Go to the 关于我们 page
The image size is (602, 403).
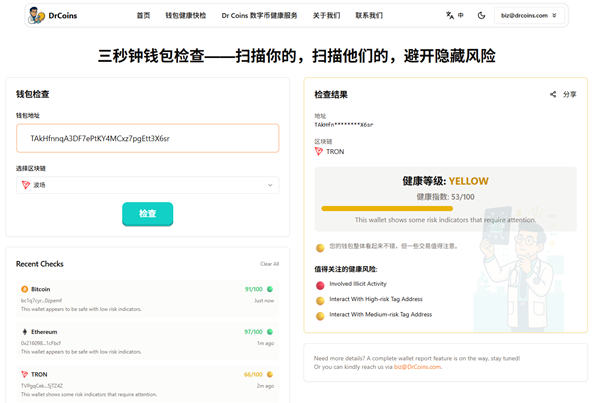tap(326, 15)
